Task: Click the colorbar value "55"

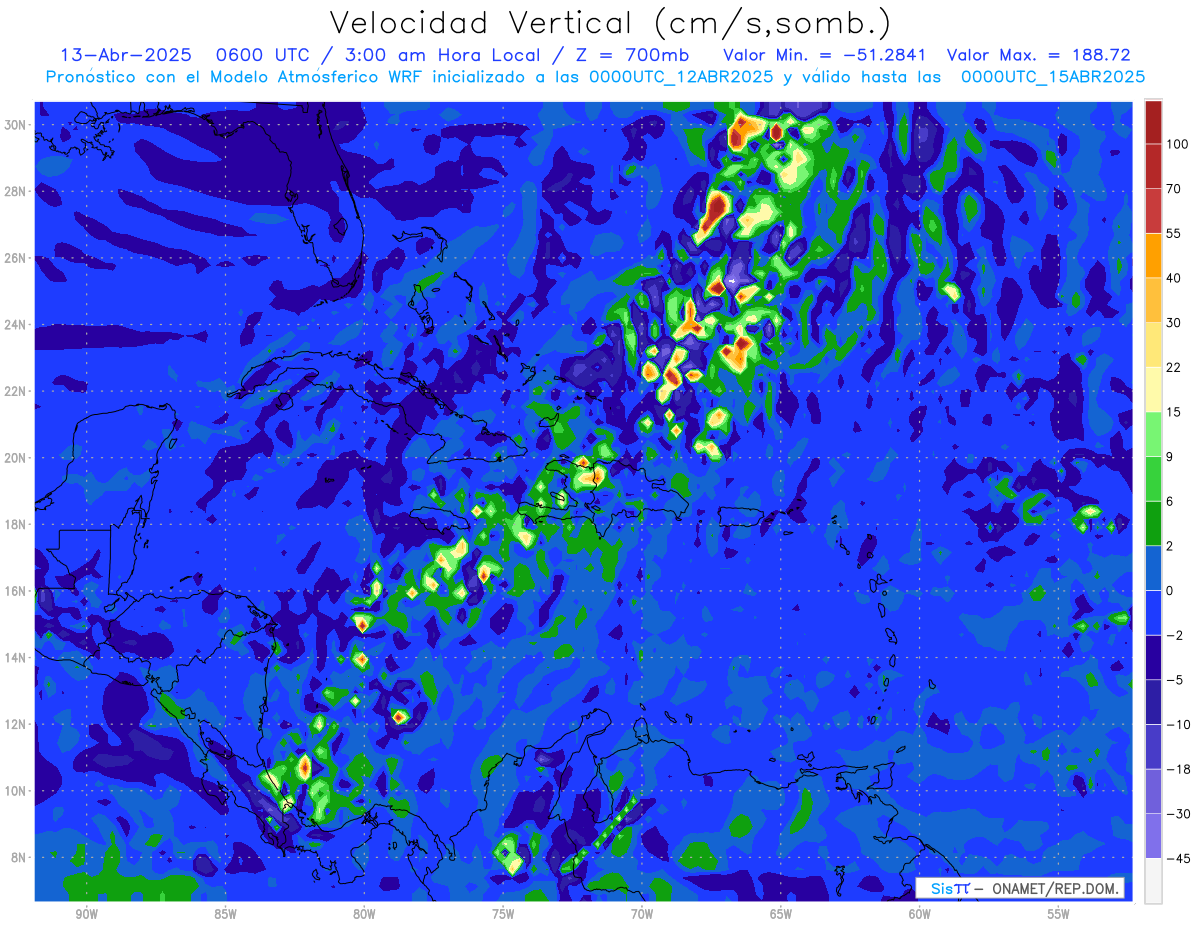Action: [x=1173, y=233]
